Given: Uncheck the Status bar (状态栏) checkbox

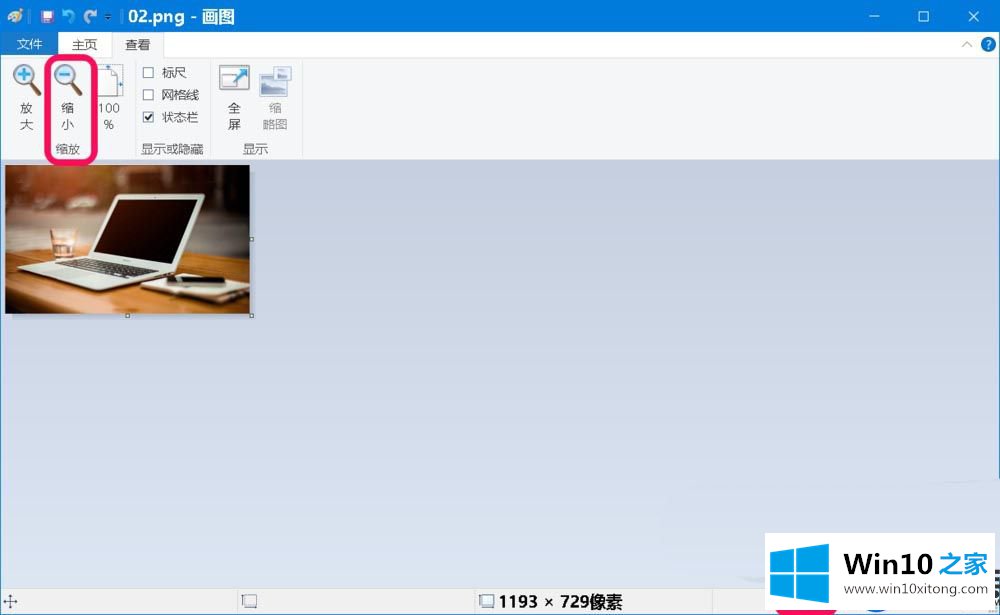Looking at the screenshot, I should coord(148,117).
